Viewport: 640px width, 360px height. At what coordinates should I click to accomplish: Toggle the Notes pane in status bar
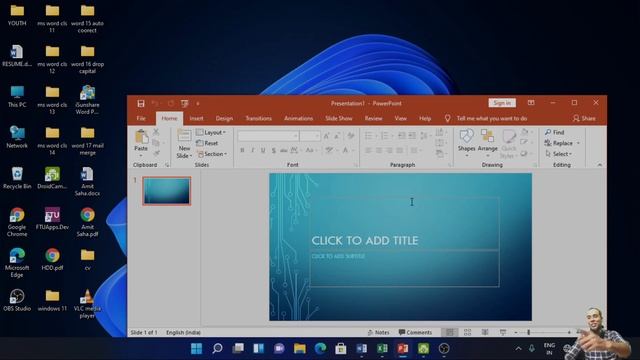point(378,332)
